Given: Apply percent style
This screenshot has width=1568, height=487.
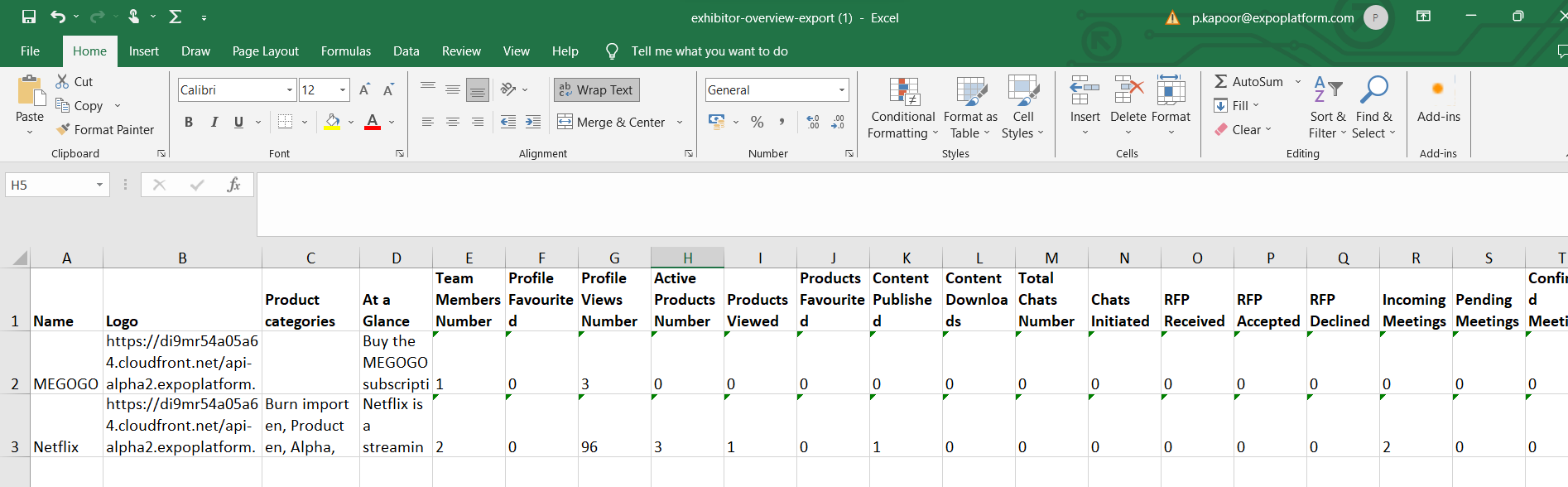Looking at the screenshot, I should click(757, 122).
